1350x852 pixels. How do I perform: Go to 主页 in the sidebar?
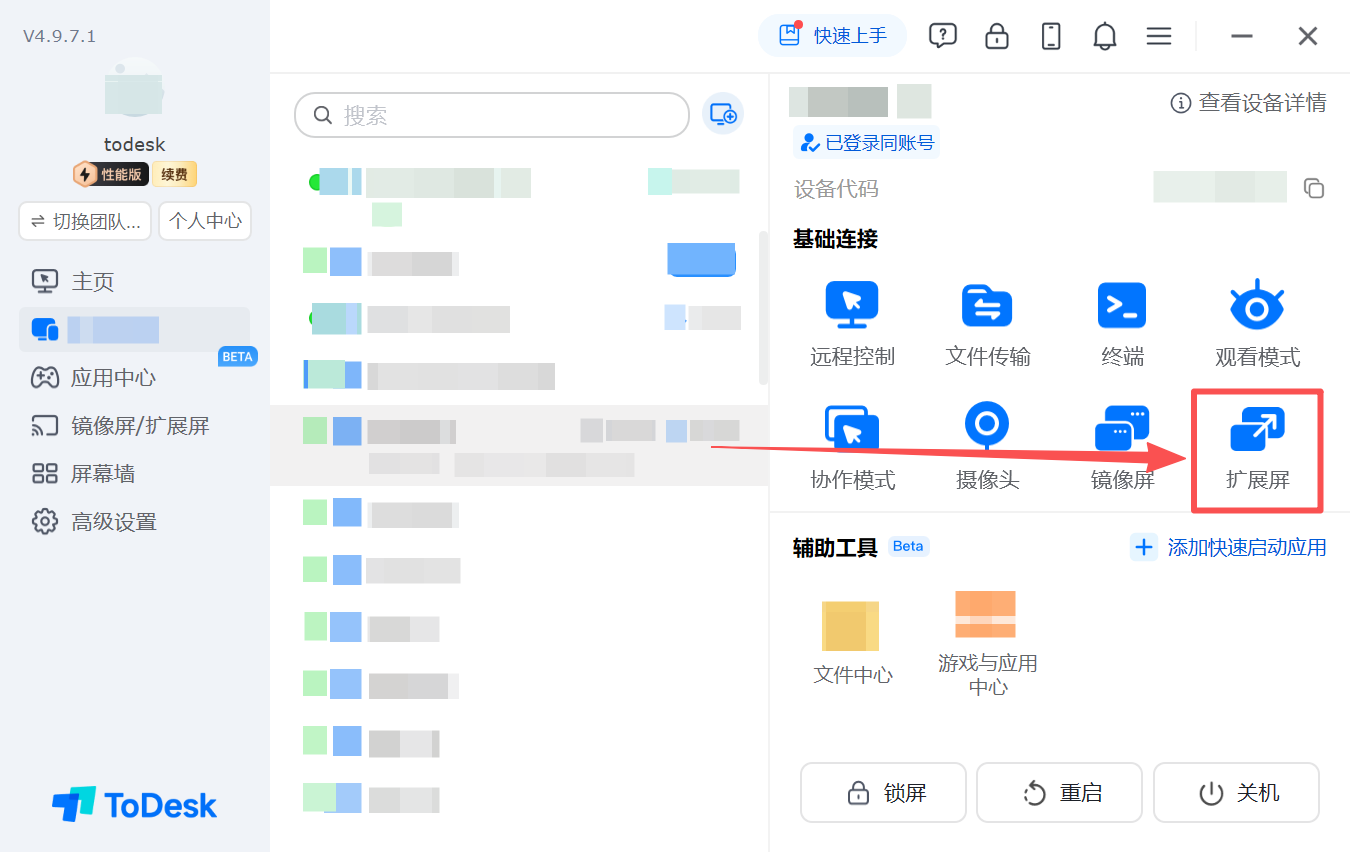(134, 281)
